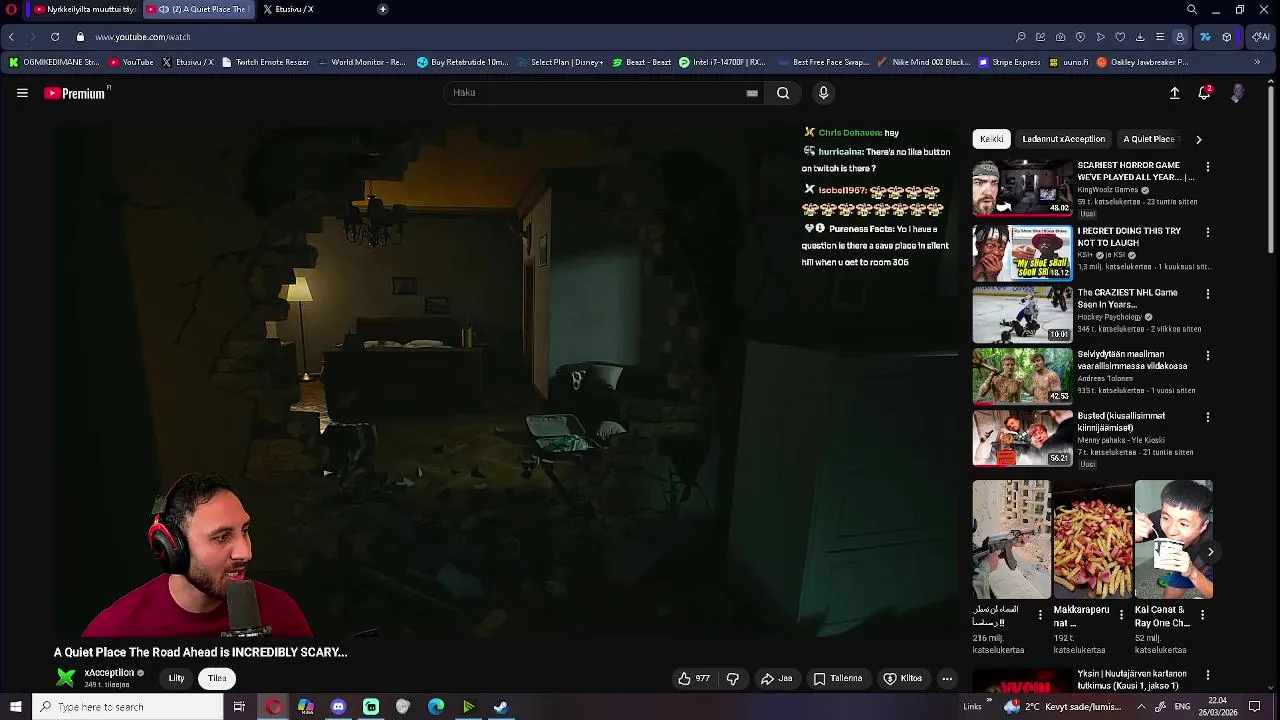This screenshot has height=720, width=1280.
Task: Open options for I Regret Doing This video
Action: [x=1207, y=232]
